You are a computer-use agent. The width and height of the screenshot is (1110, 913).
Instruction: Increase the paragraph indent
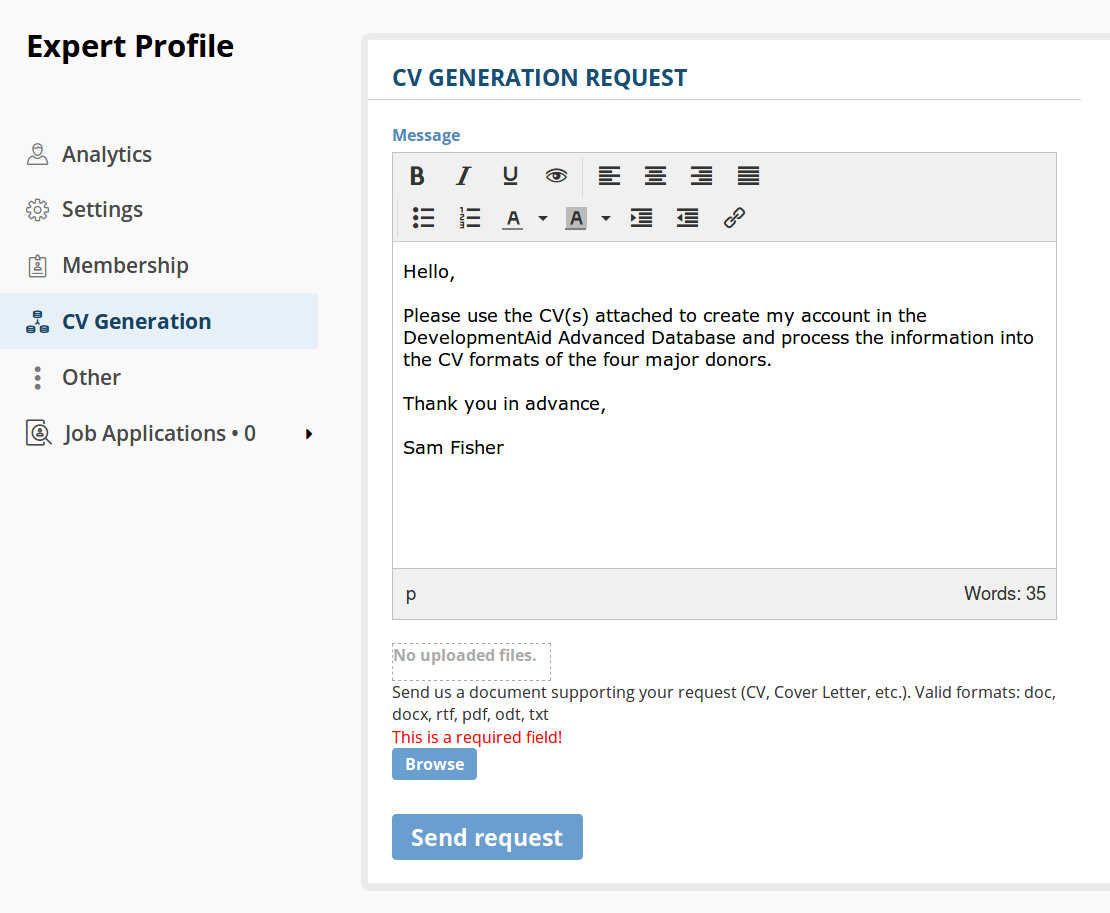641,218
